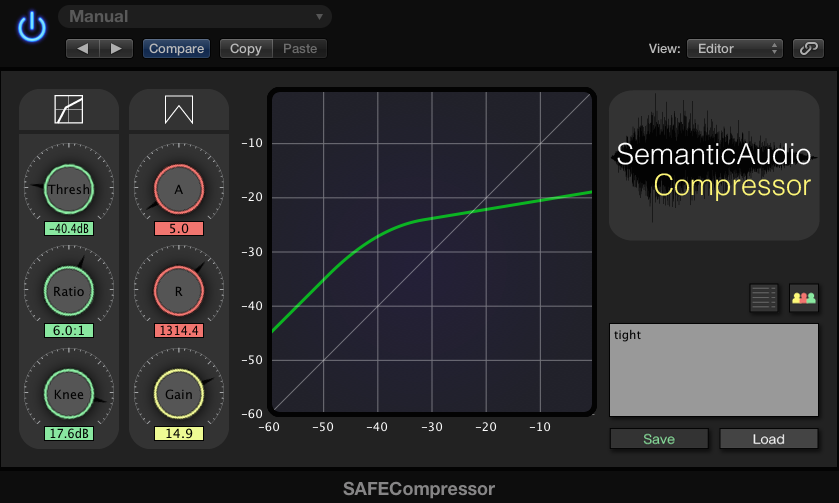Select the 14.9 gain value field

[179, 433]
